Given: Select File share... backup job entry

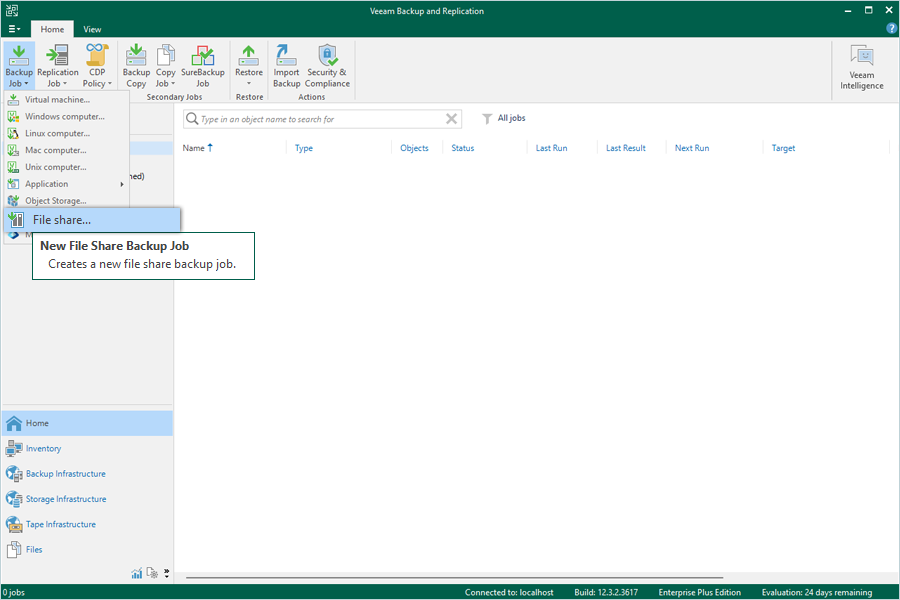Looking at the screenshot, I should click(92, 220).
